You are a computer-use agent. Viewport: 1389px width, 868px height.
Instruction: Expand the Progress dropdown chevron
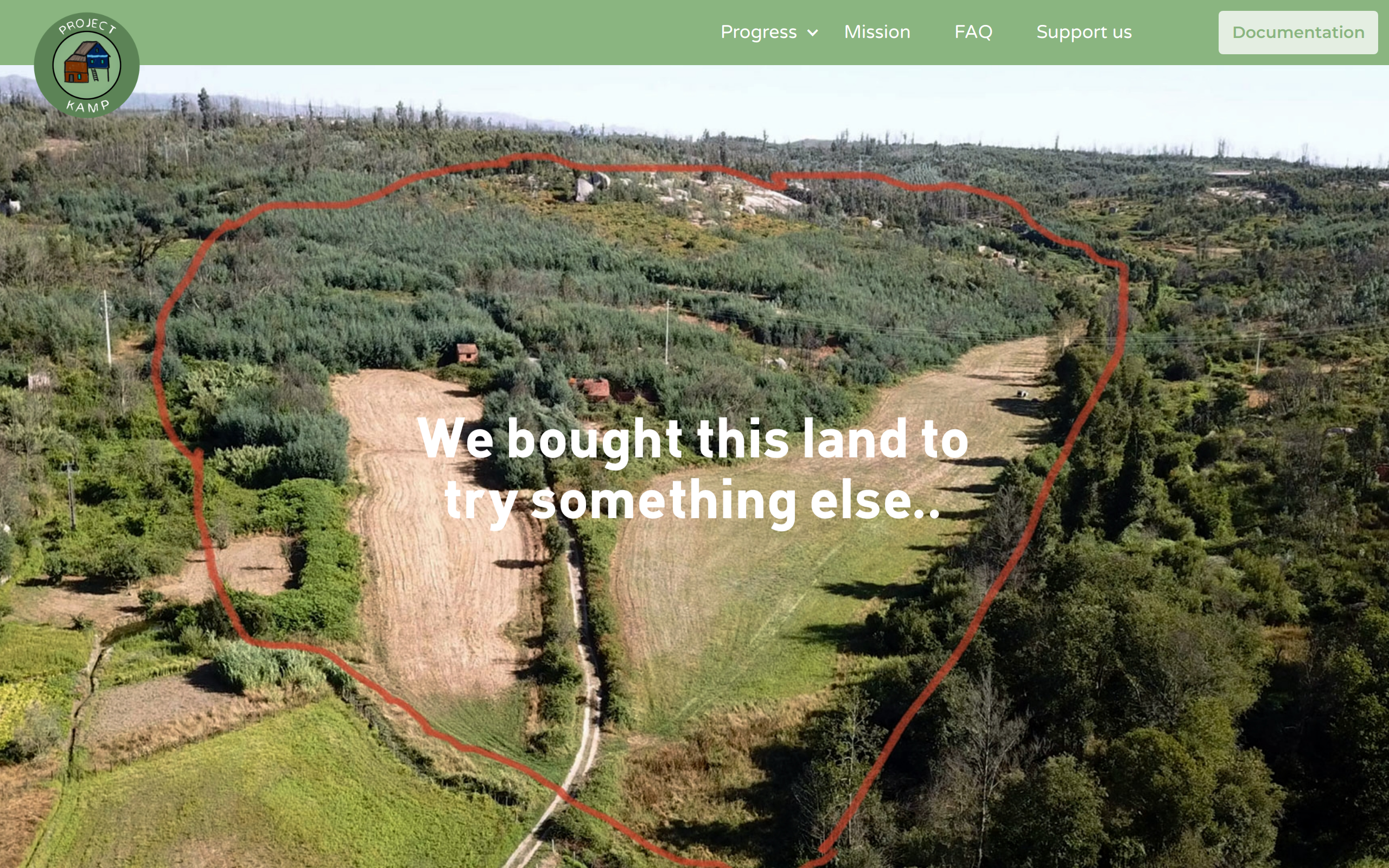click(813, 33)
